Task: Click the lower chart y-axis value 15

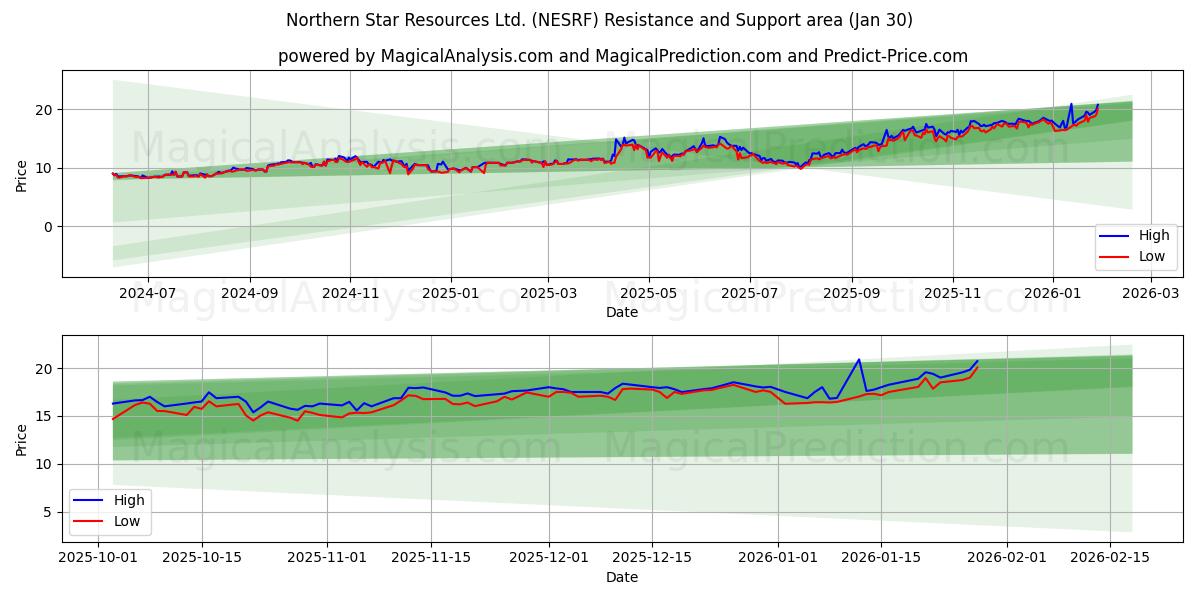Action: 46,417
